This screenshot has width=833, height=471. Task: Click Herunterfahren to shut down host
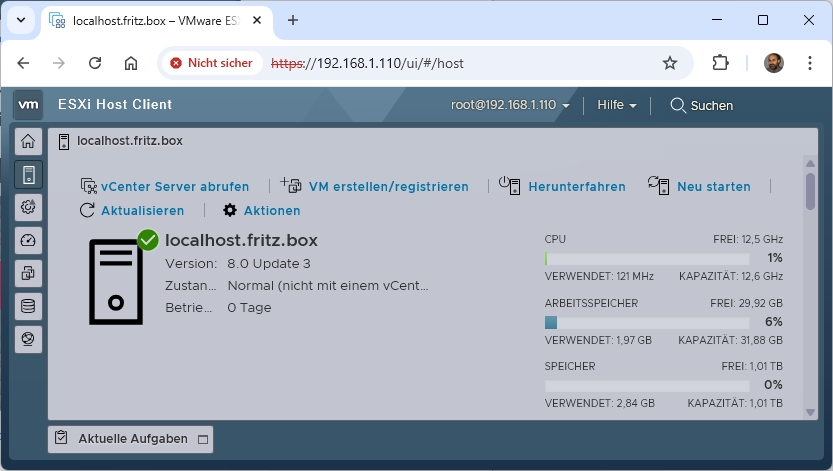pos(564,186)
